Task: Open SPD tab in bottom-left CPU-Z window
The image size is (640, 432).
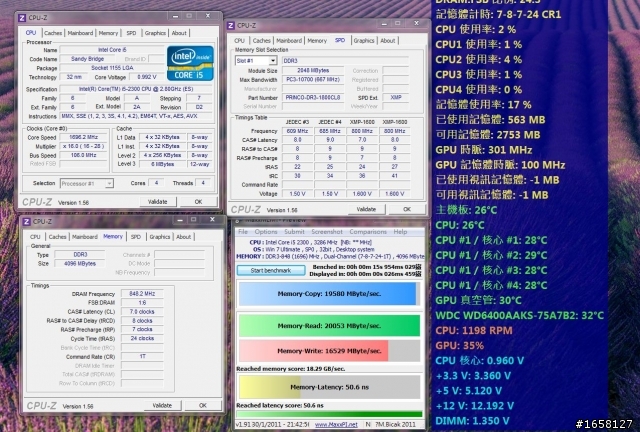Action: tap(136, 236)
